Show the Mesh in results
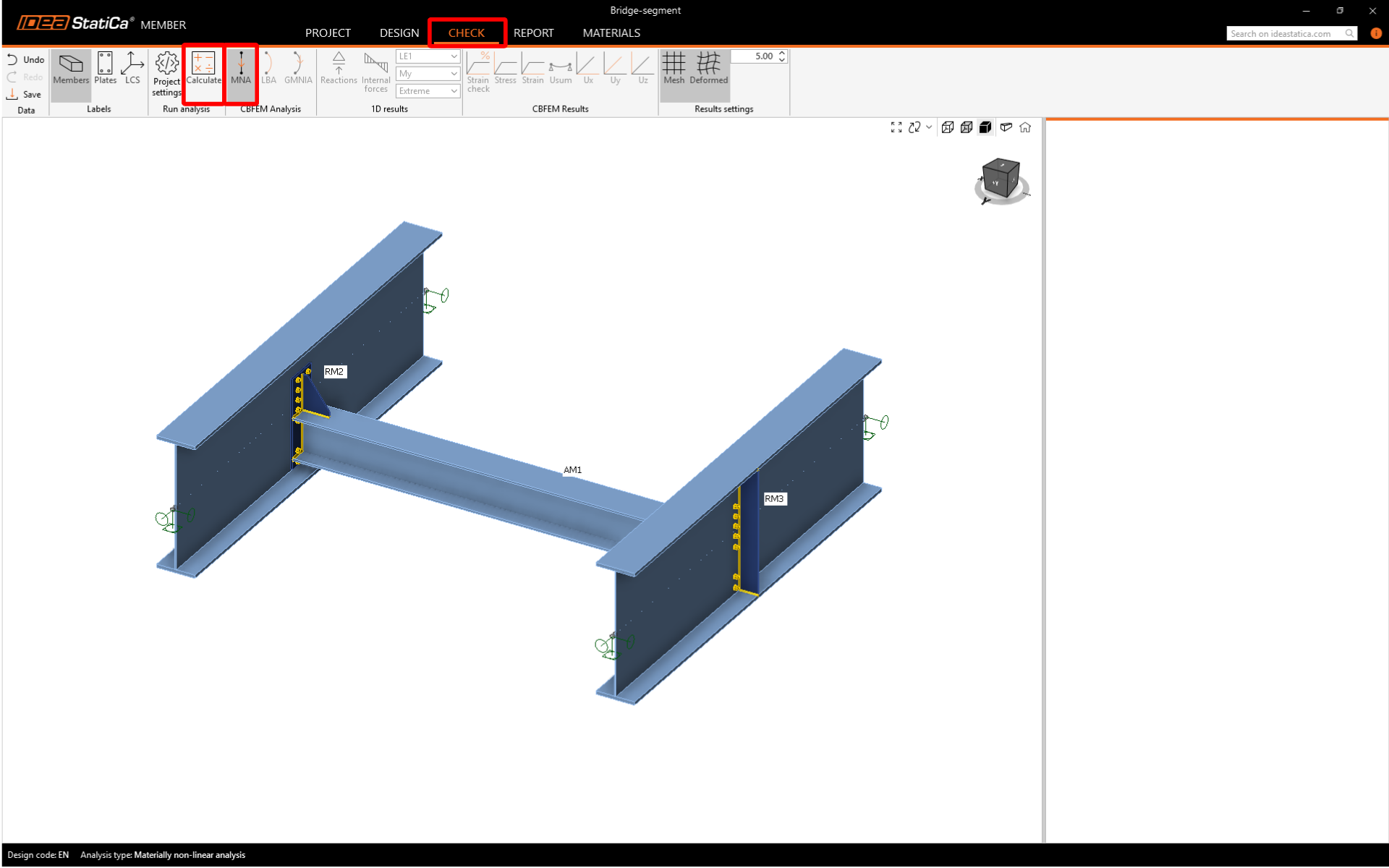1389x868 pixels. [674, 69]
